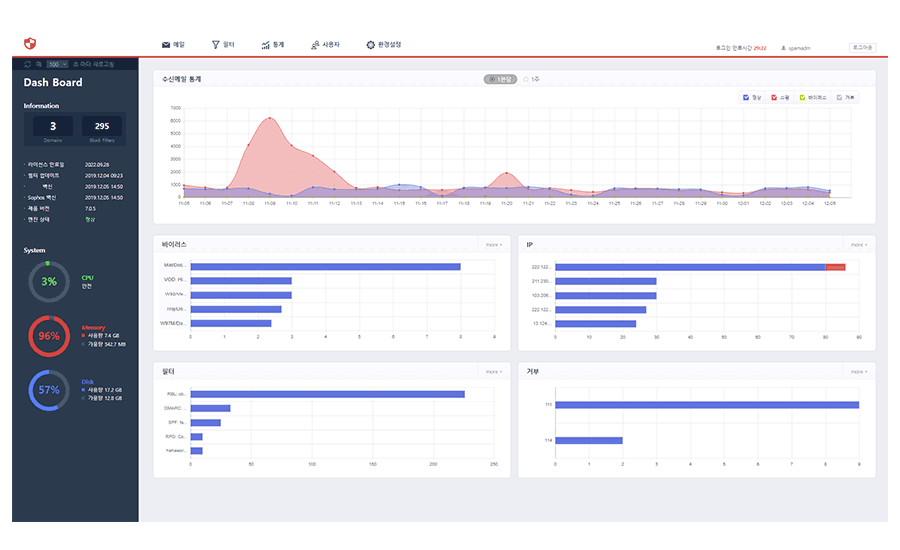The width and height of the screenshot is (900, 550).
Task: Click the 103.206 IP bar
Action: (x=606, y=296)
